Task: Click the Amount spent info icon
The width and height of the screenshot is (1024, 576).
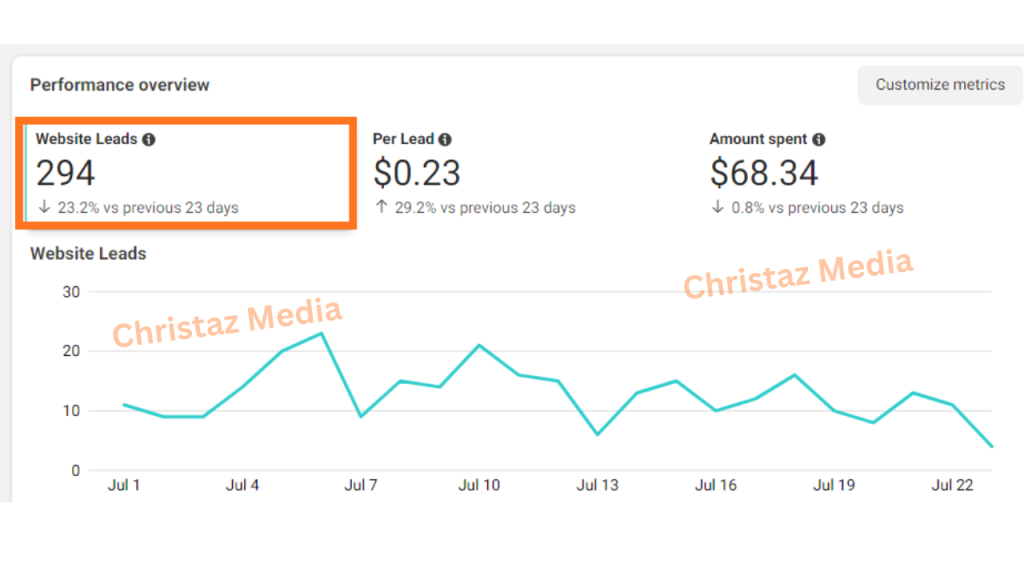Action: tap(819, 140)
